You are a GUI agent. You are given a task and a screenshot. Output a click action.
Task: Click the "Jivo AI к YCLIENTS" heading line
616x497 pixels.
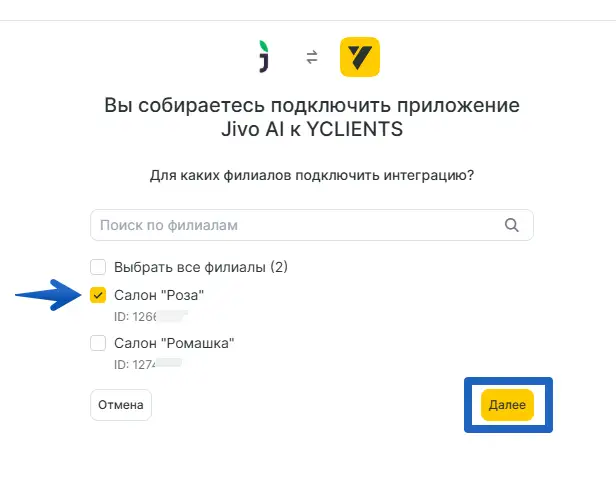[x=313, y=130]
